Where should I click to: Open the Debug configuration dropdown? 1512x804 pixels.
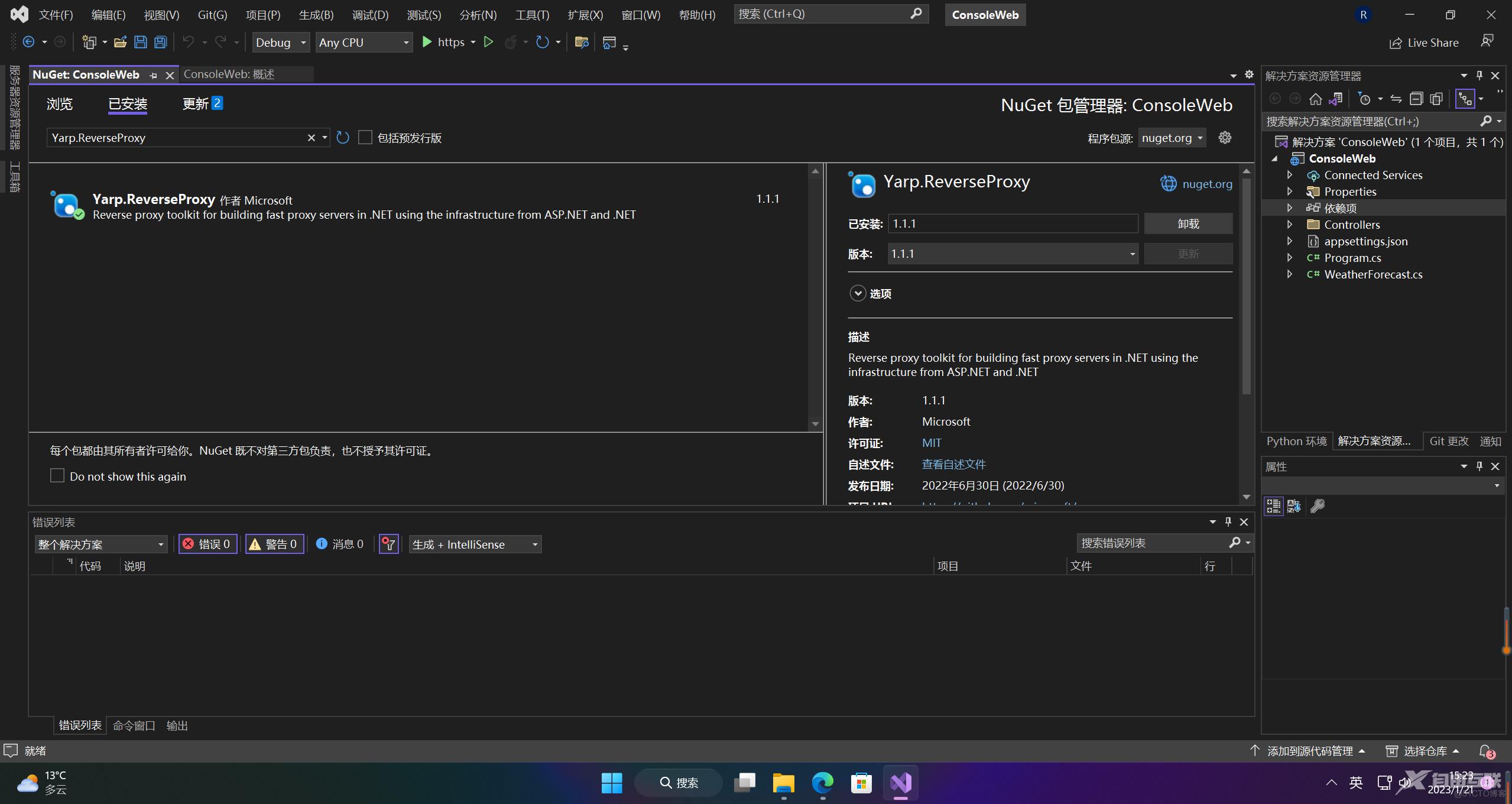click(x=281, y=43)
